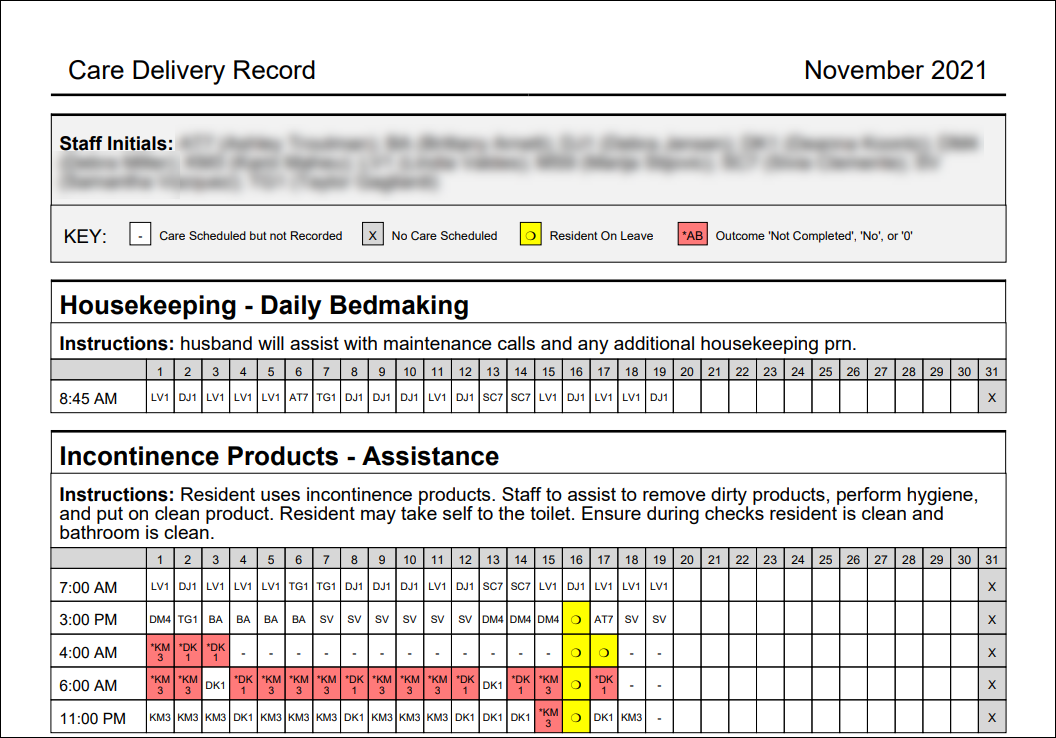Select the red *AB outcome key swatch
This screenshot has height=738, width=1056.
coord(692,235)
